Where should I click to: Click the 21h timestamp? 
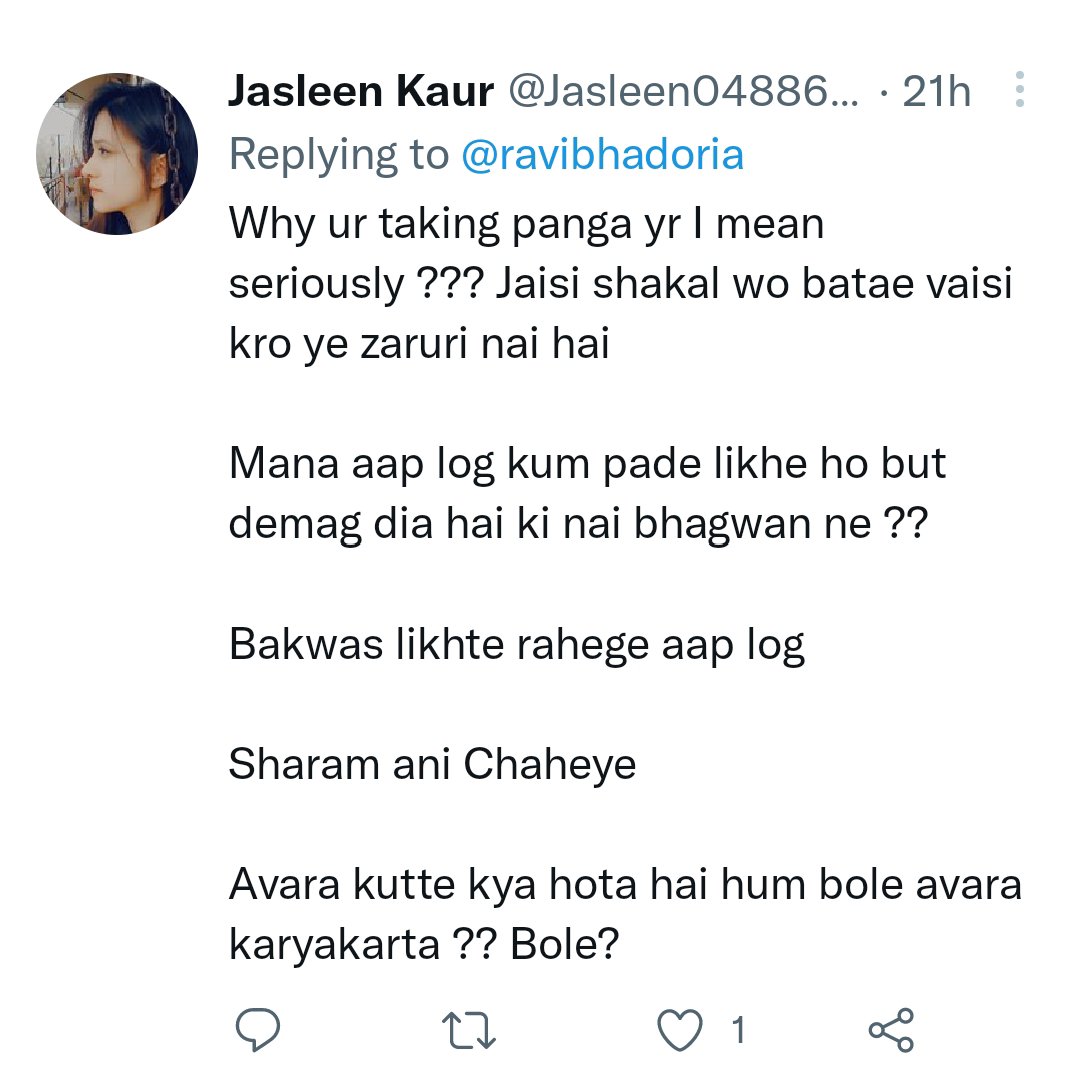click(936, 91)
